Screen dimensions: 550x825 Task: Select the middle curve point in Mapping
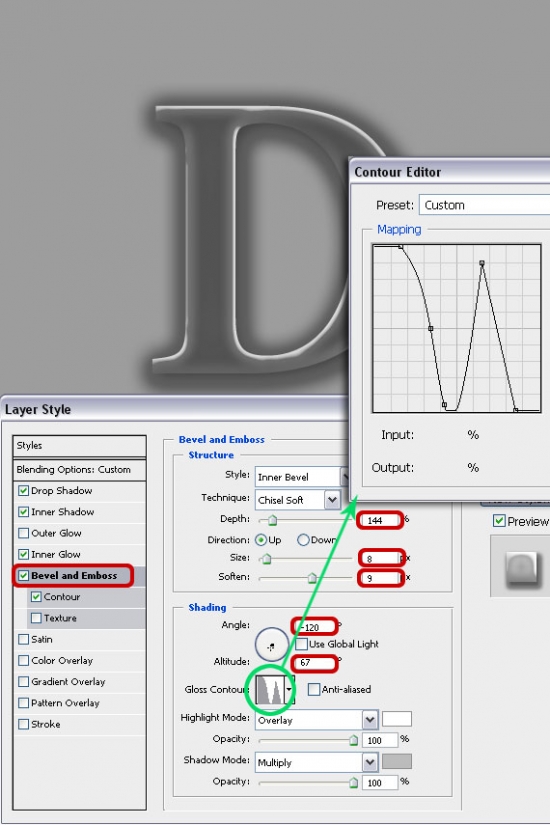(431, 328)
